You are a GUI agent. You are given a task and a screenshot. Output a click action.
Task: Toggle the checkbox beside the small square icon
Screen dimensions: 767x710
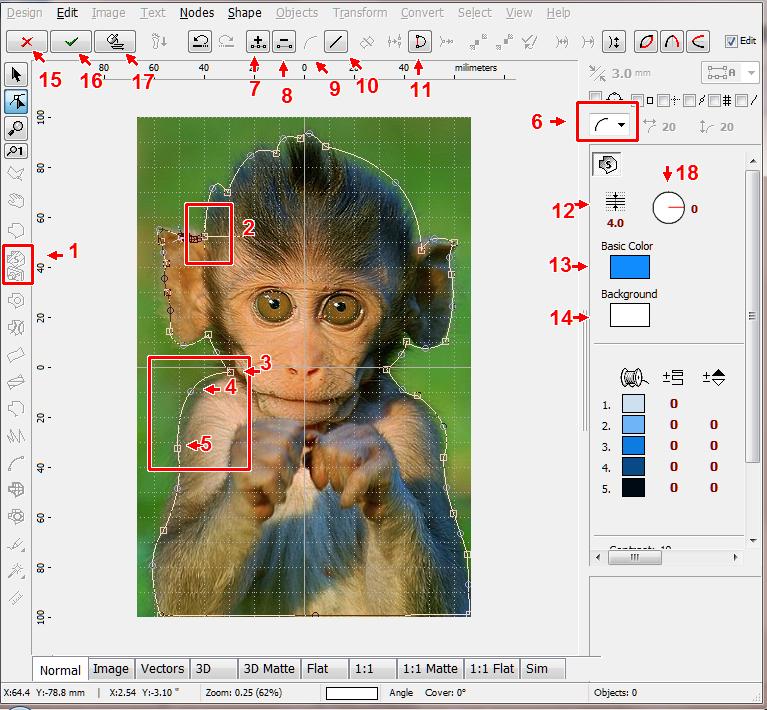[x=636, y=99]
